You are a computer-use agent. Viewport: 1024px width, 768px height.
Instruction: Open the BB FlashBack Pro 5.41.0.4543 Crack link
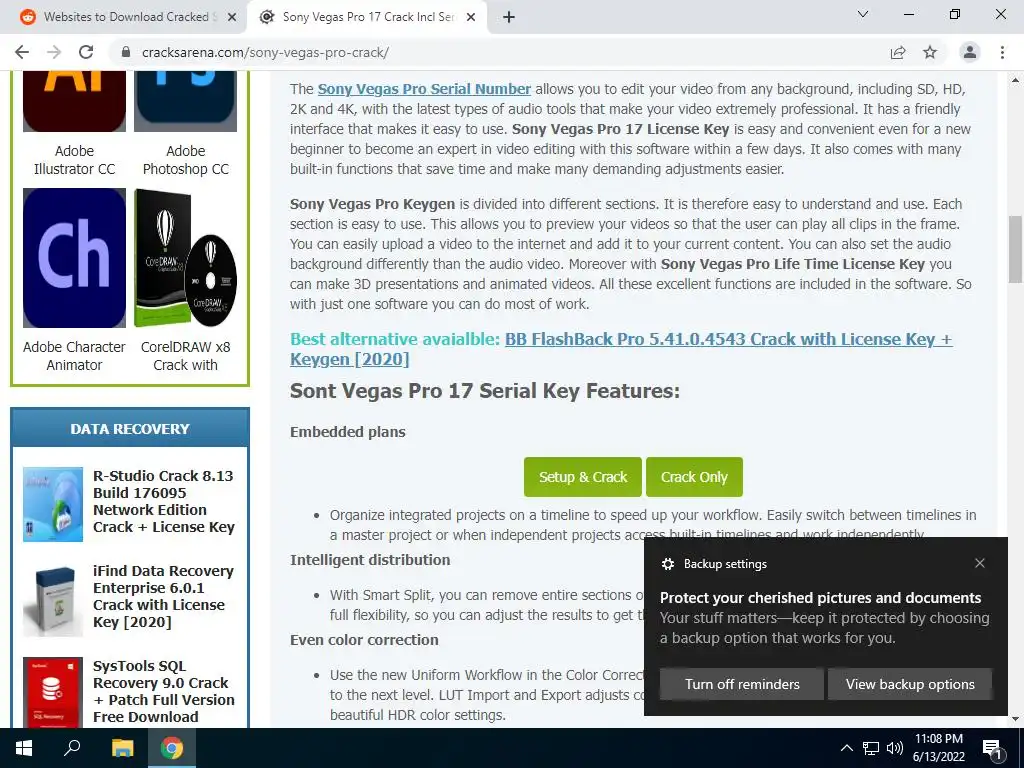621,349
